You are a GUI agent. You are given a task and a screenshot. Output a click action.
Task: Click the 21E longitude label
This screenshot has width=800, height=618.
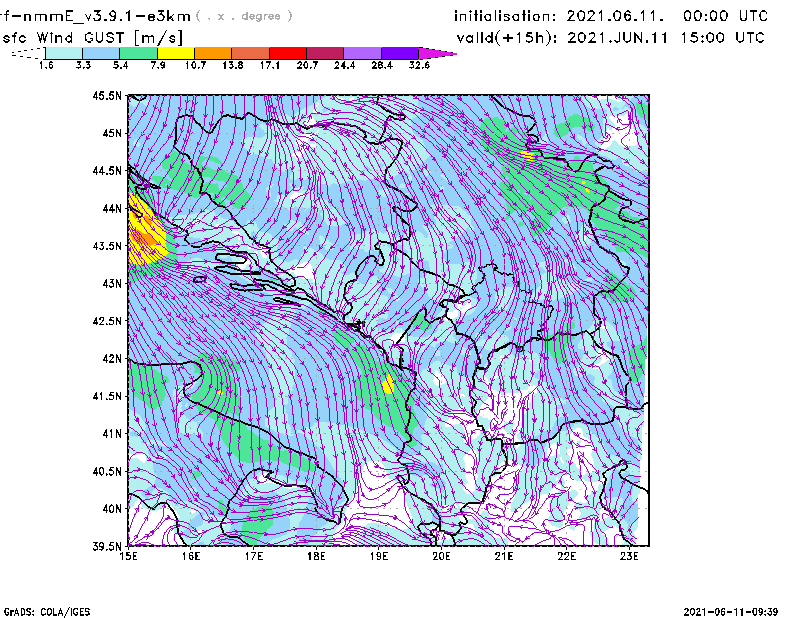(x=504, y=556)
